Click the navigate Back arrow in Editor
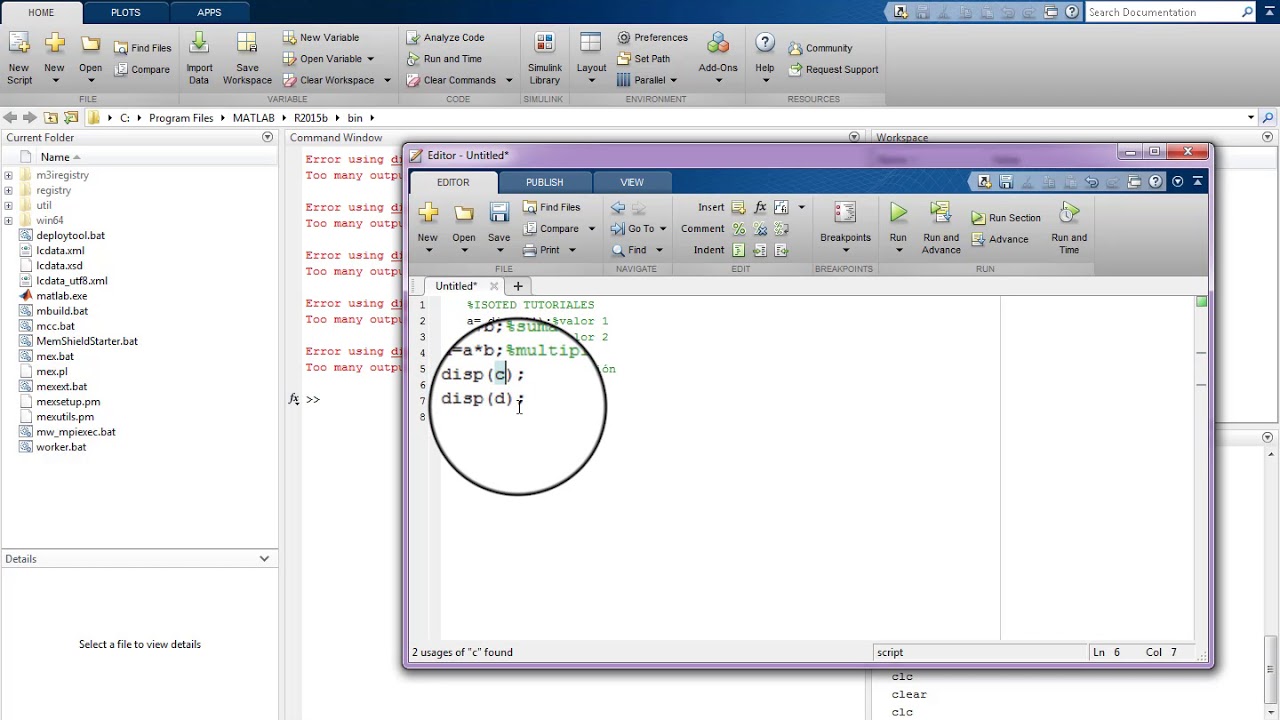This screenshot has width=1280, height=720. pyautogui.click(x=618, y=208)
